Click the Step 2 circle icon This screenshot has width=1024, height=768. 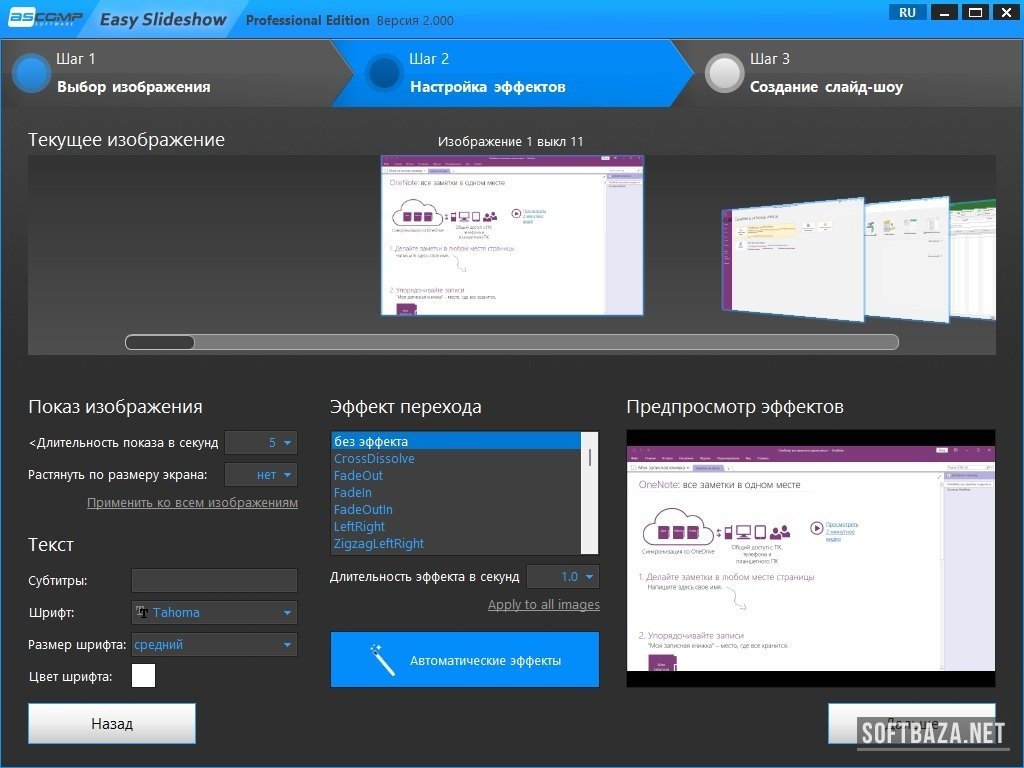click(384, 73)
